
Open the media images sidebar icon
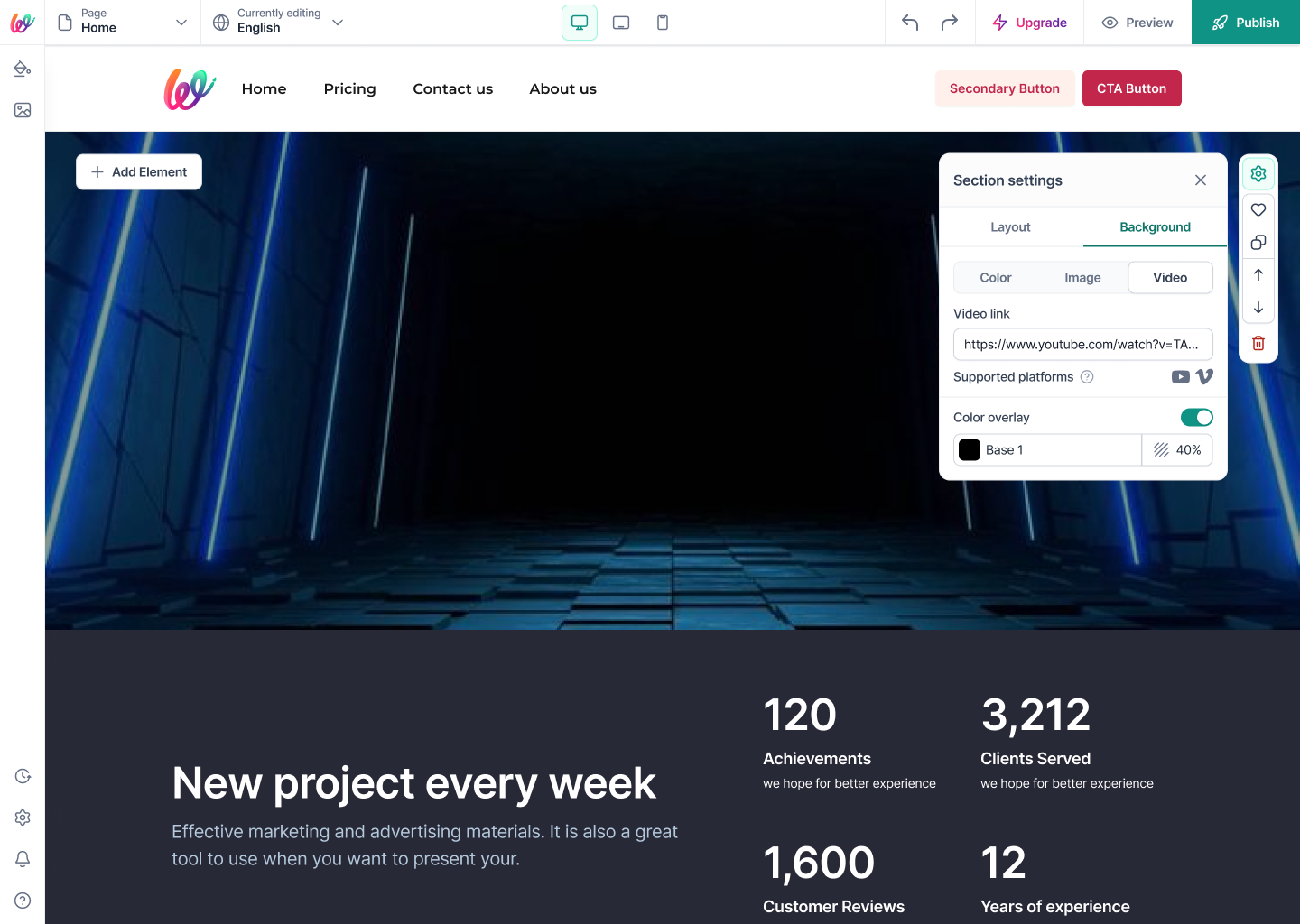pyautogui.click(x=23, y=110)
